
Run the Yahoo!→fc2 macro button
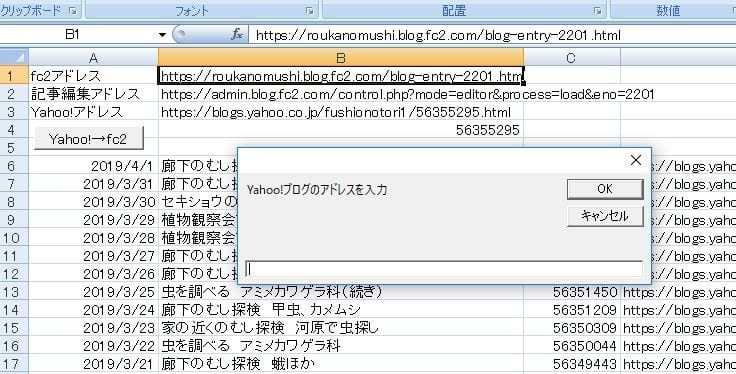point(89,138)
